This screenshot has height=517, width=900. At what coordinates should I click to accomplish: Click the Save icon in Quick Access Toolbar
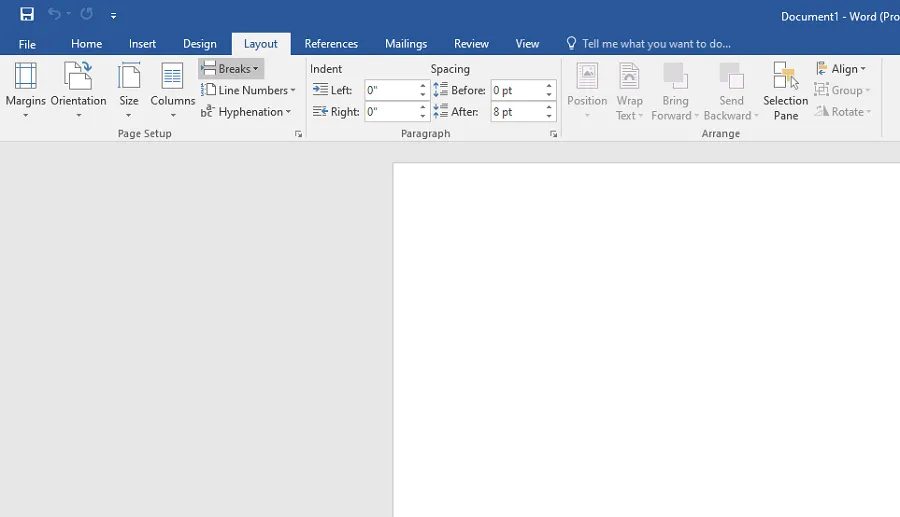point(26,14)
